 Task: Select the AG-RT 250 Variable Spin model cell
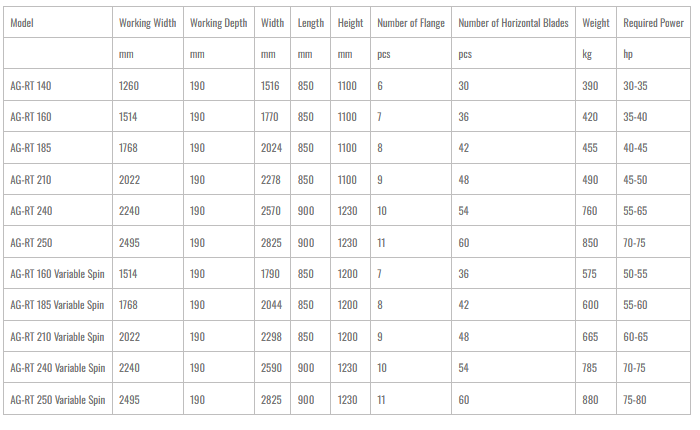click(57, 399)
